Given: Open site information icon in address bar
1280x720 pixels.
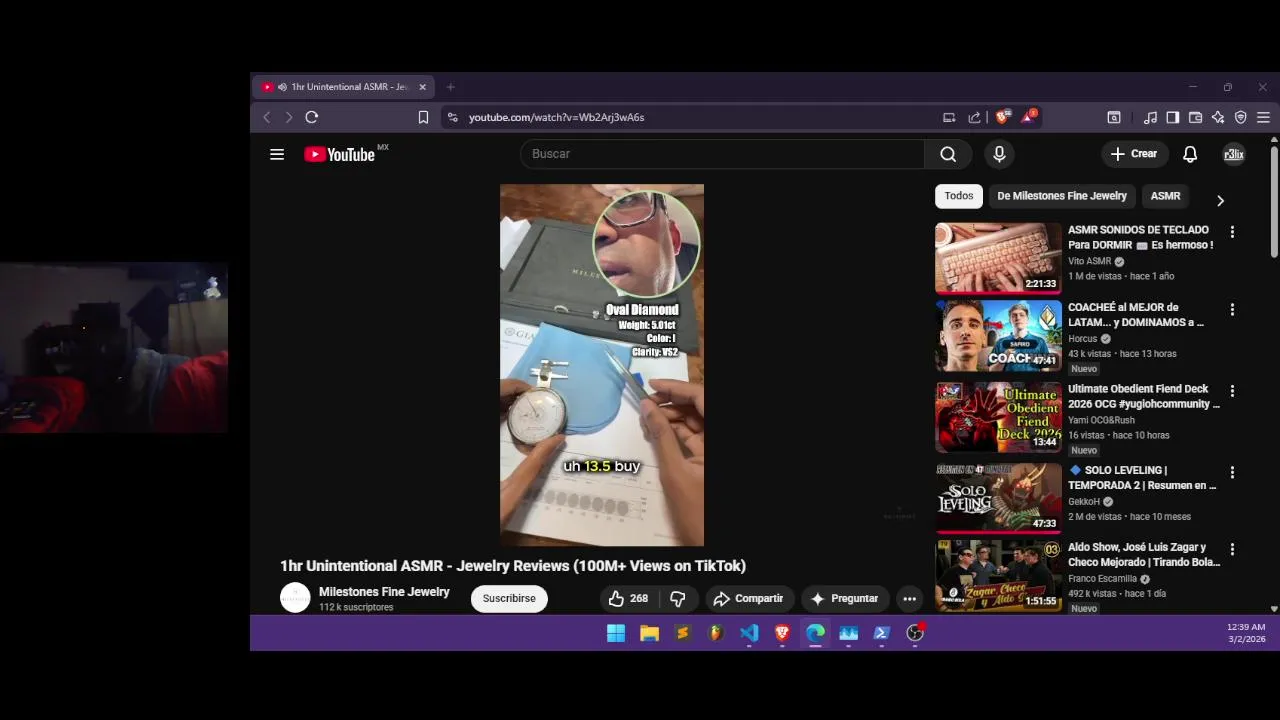Looking at the screenshot, I should point(453,117).
